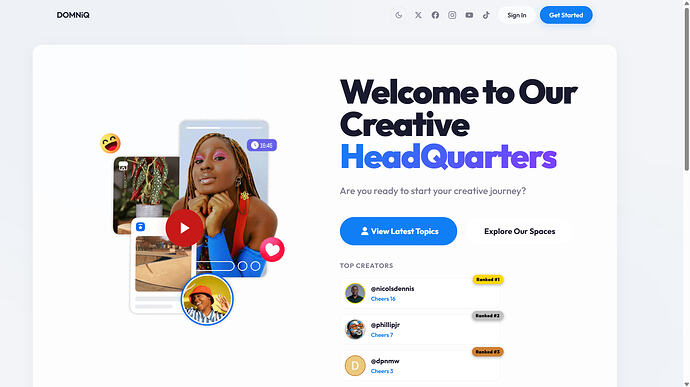
Task: Click View Latest Topics button
Action: point(398,231)
